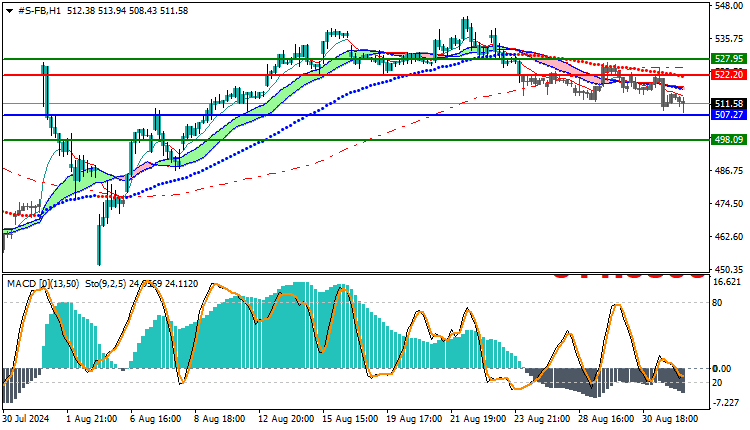Select the red horizontal line at 522.20

[x=355, y=75]
